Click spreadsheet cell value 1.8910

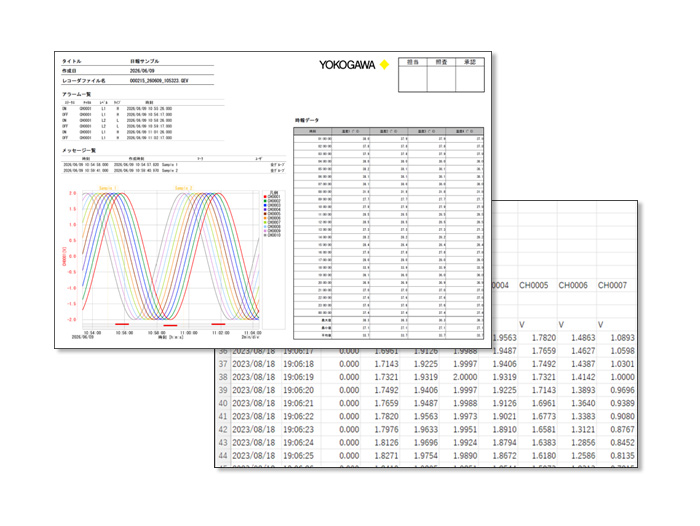[x=504, y=430]
